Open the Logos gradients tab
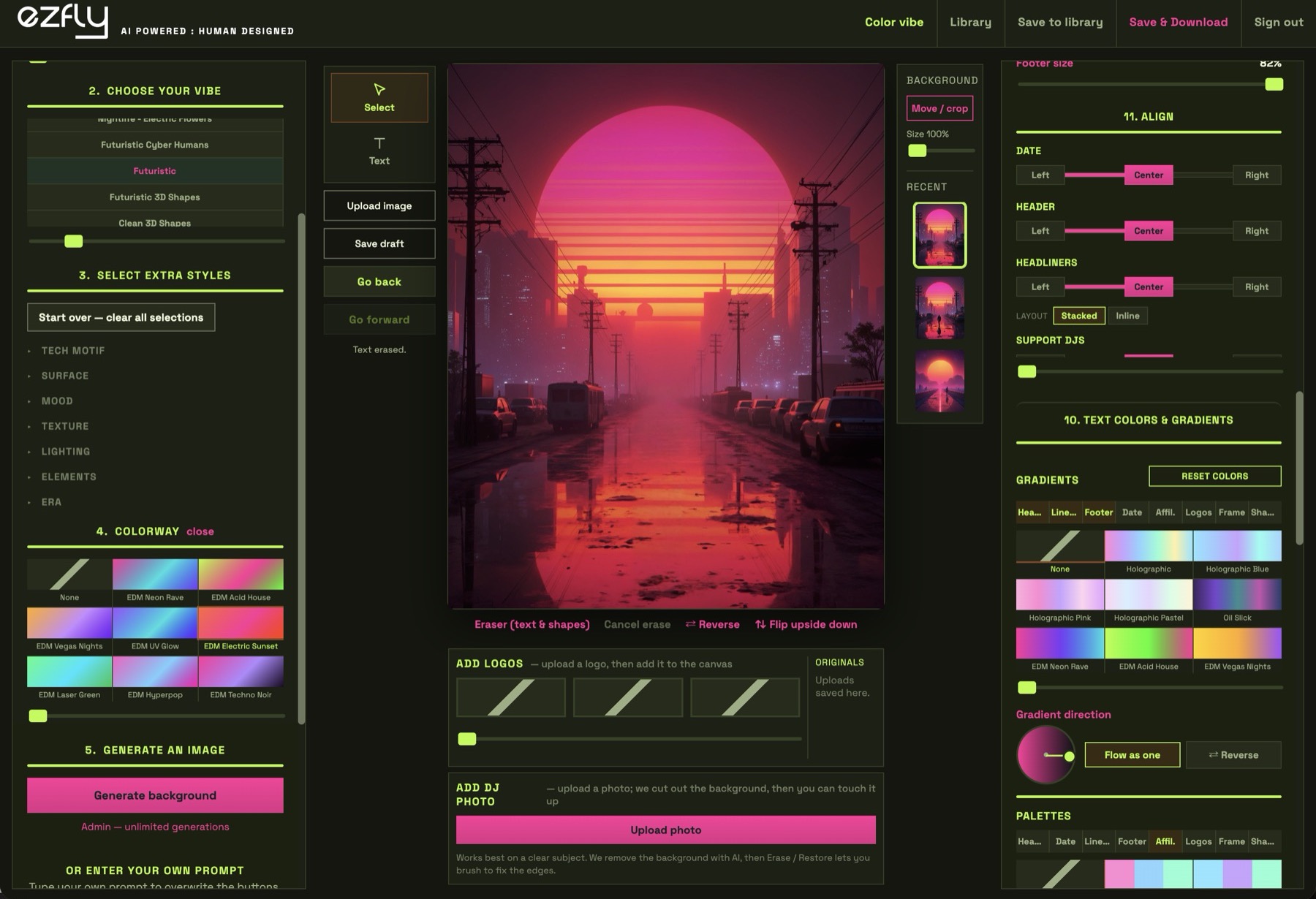Image resolution: width=1316 pixels, height=899 pixels. [x=1198, y=512]
